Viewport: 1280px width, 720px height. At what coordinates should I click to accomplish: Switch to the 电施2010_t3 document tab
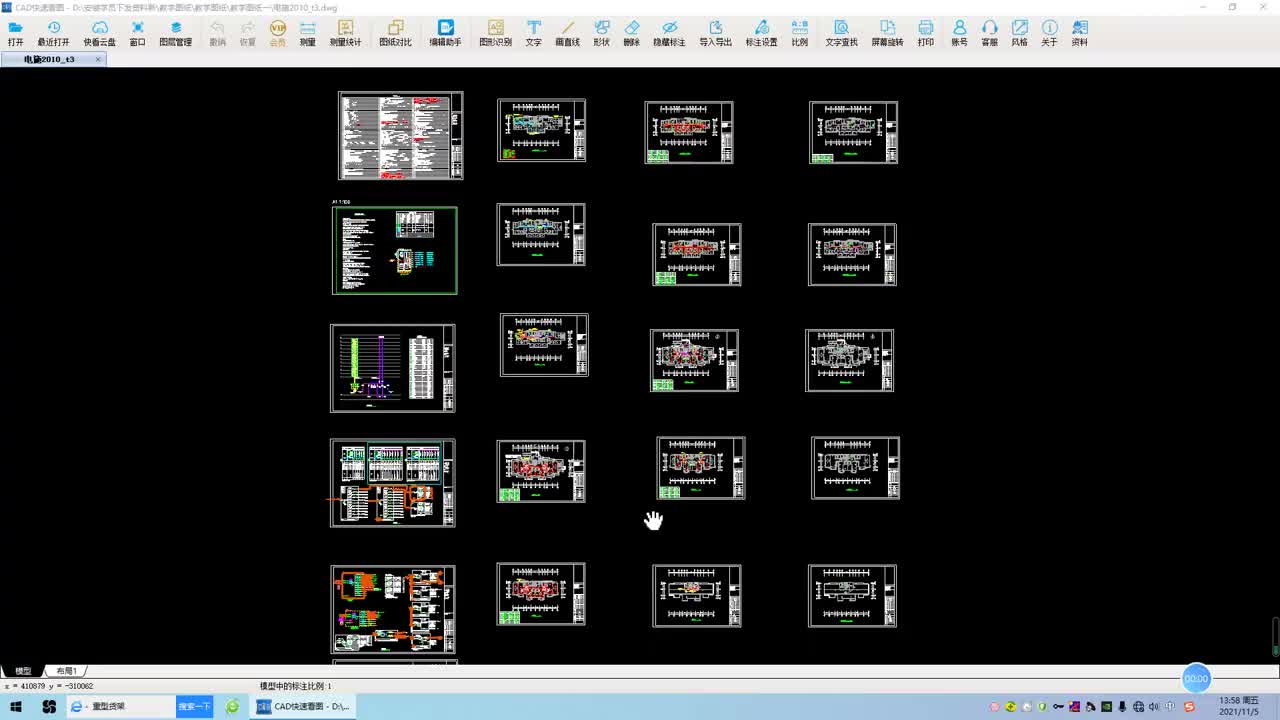pyautogui.click(x=50, y=59)
